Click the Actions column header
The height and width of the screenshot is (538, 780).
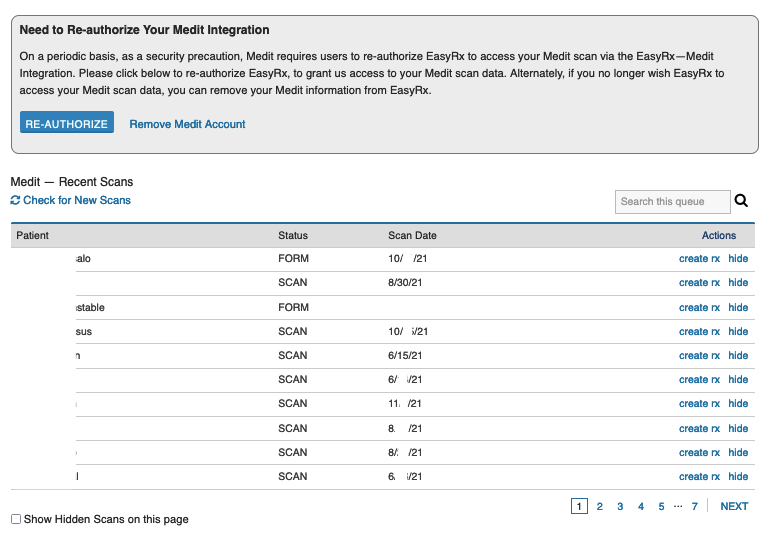point(719,235)
